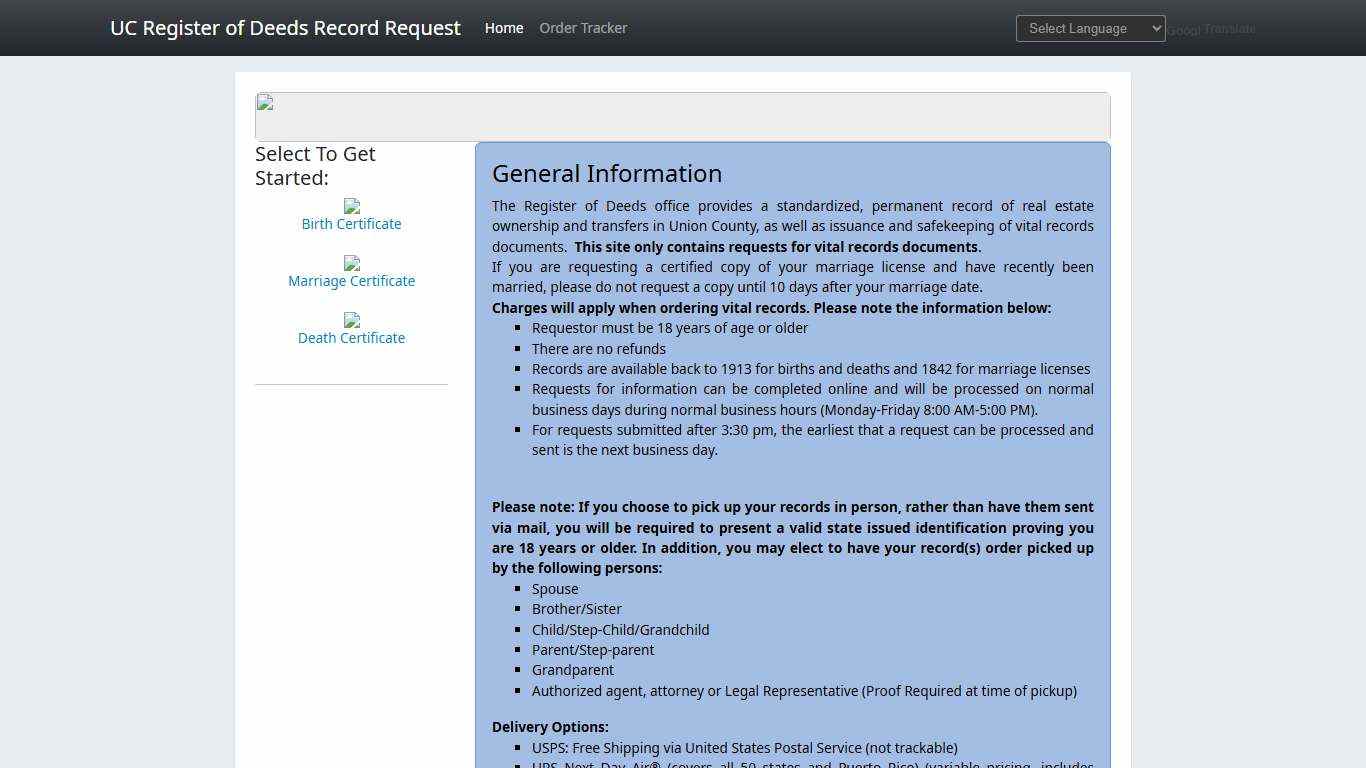
Task: Click the Death Certificate link
Action: coord(351,337)
